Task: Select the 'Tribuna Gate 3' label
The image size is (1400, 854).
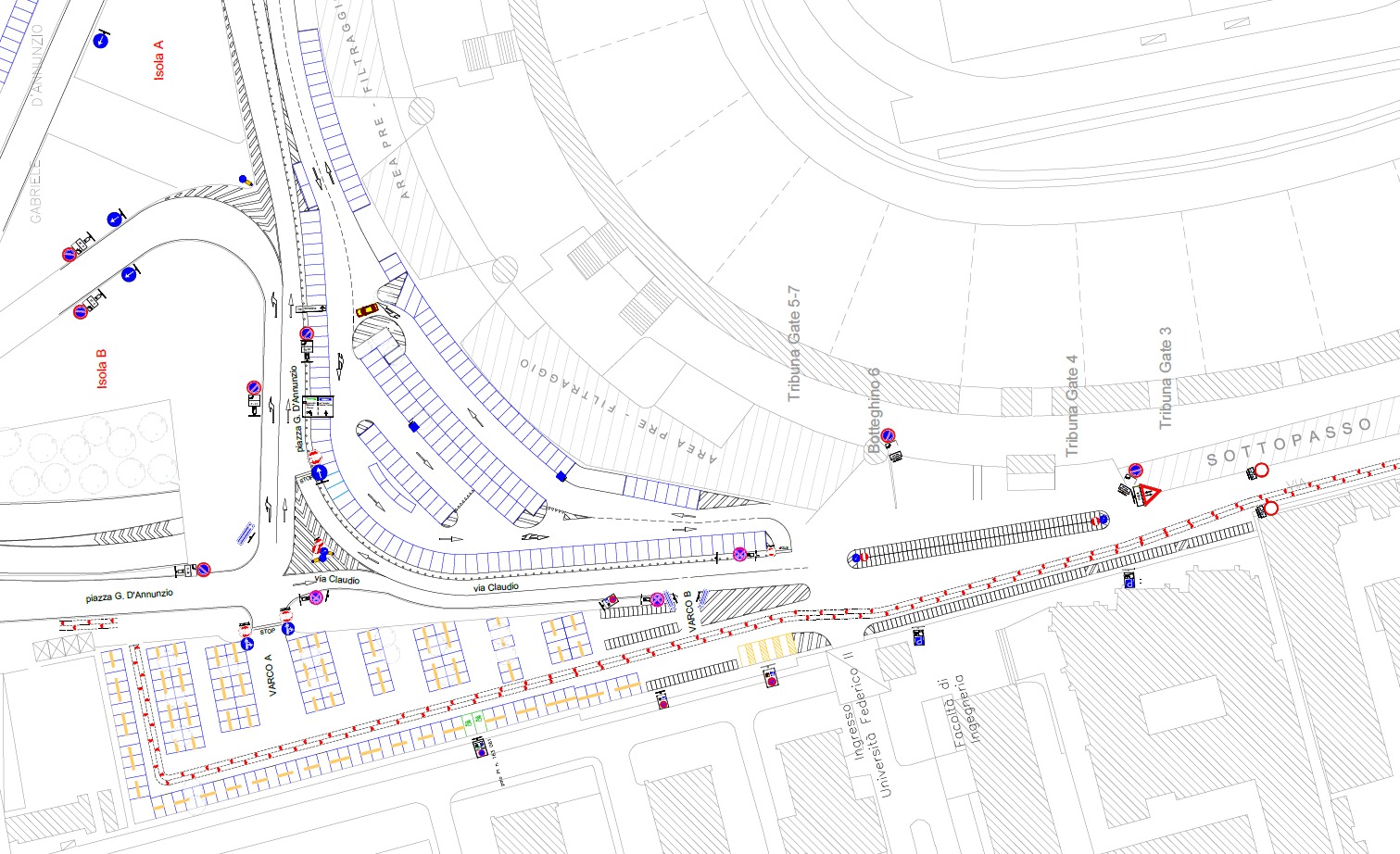Action: click(1166, 377)
